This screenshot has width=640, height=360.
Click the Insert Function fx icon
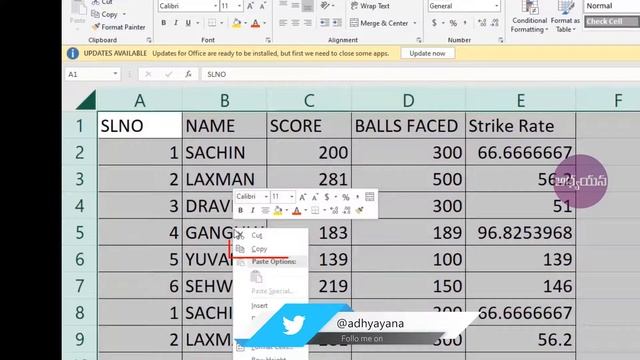click(x=188, y=74)
